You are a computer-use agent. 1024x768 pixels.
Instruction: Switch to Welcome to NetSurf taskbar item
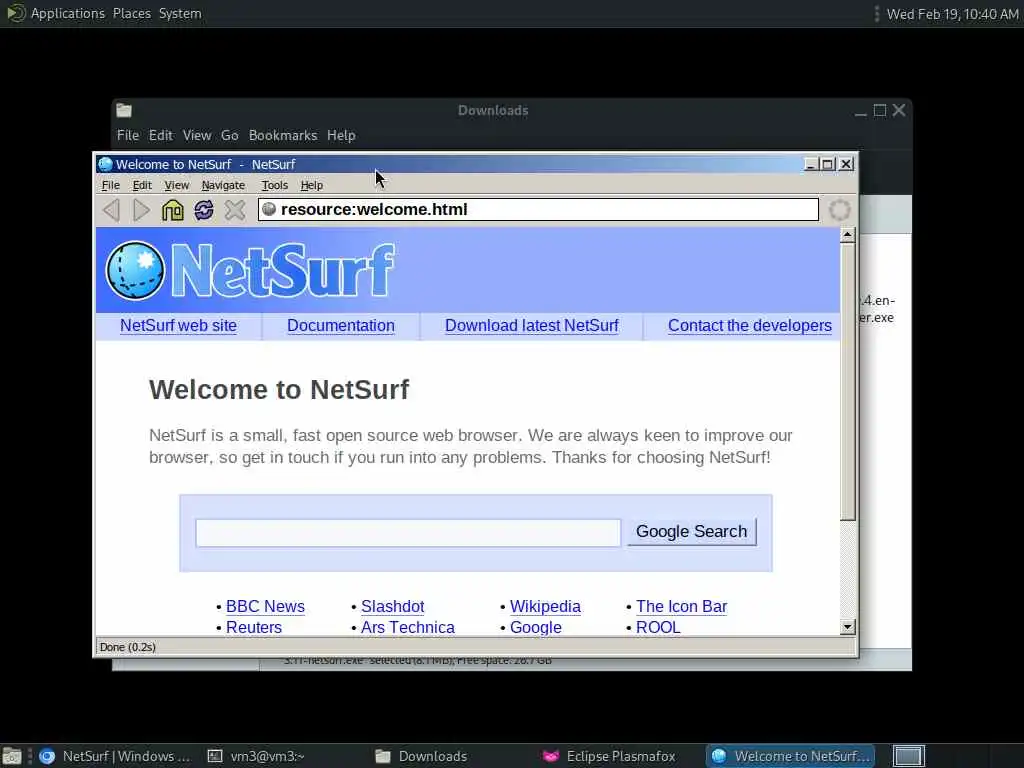click(x=790, y=756)
